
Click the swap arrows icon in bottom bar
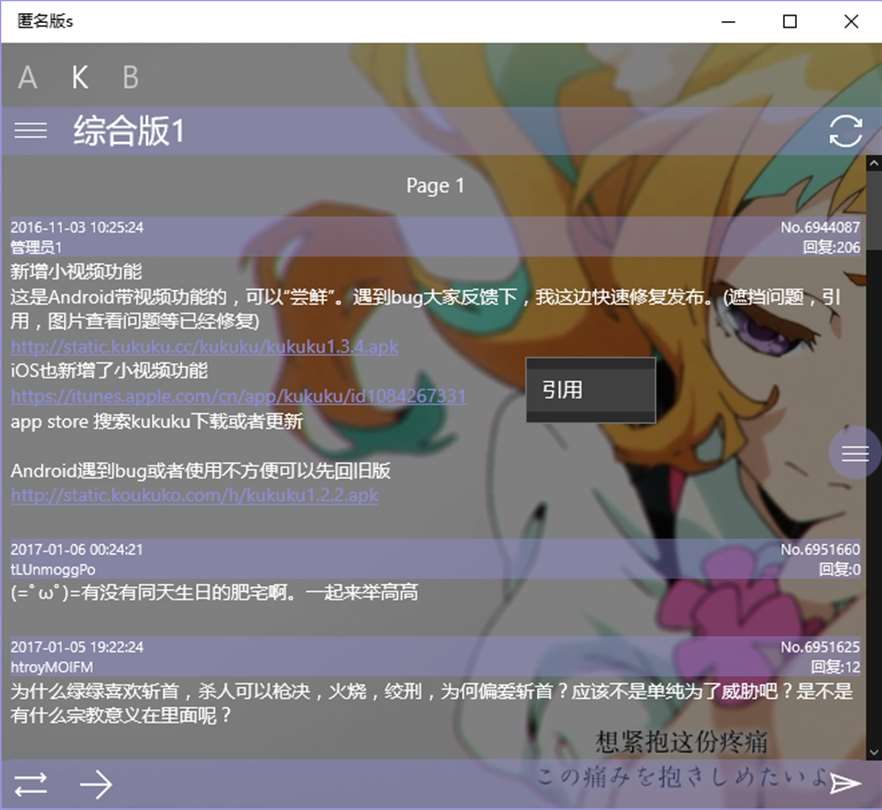point(31,785)
